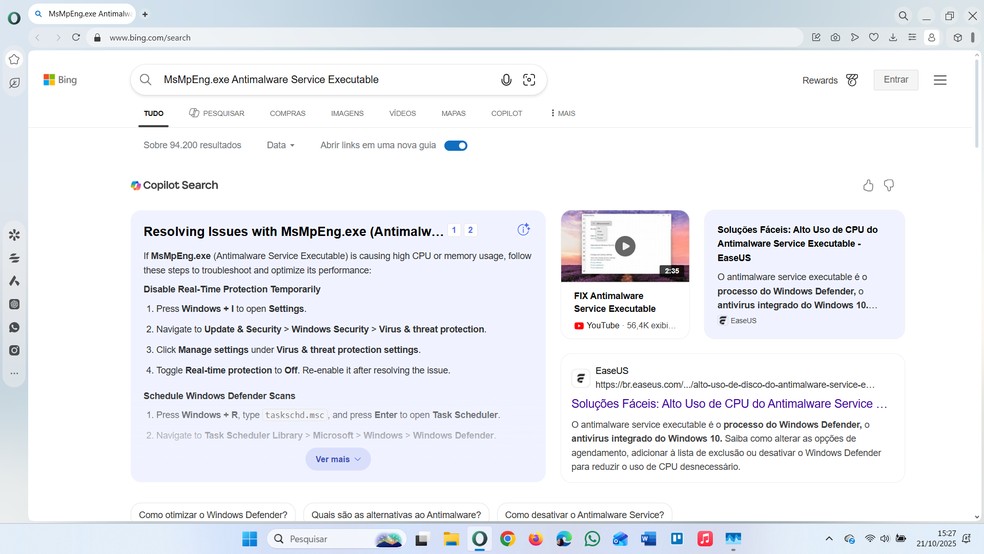Switch to the PESQUISAR tab
Screen dimensions: 984x554
click(217, 114)
